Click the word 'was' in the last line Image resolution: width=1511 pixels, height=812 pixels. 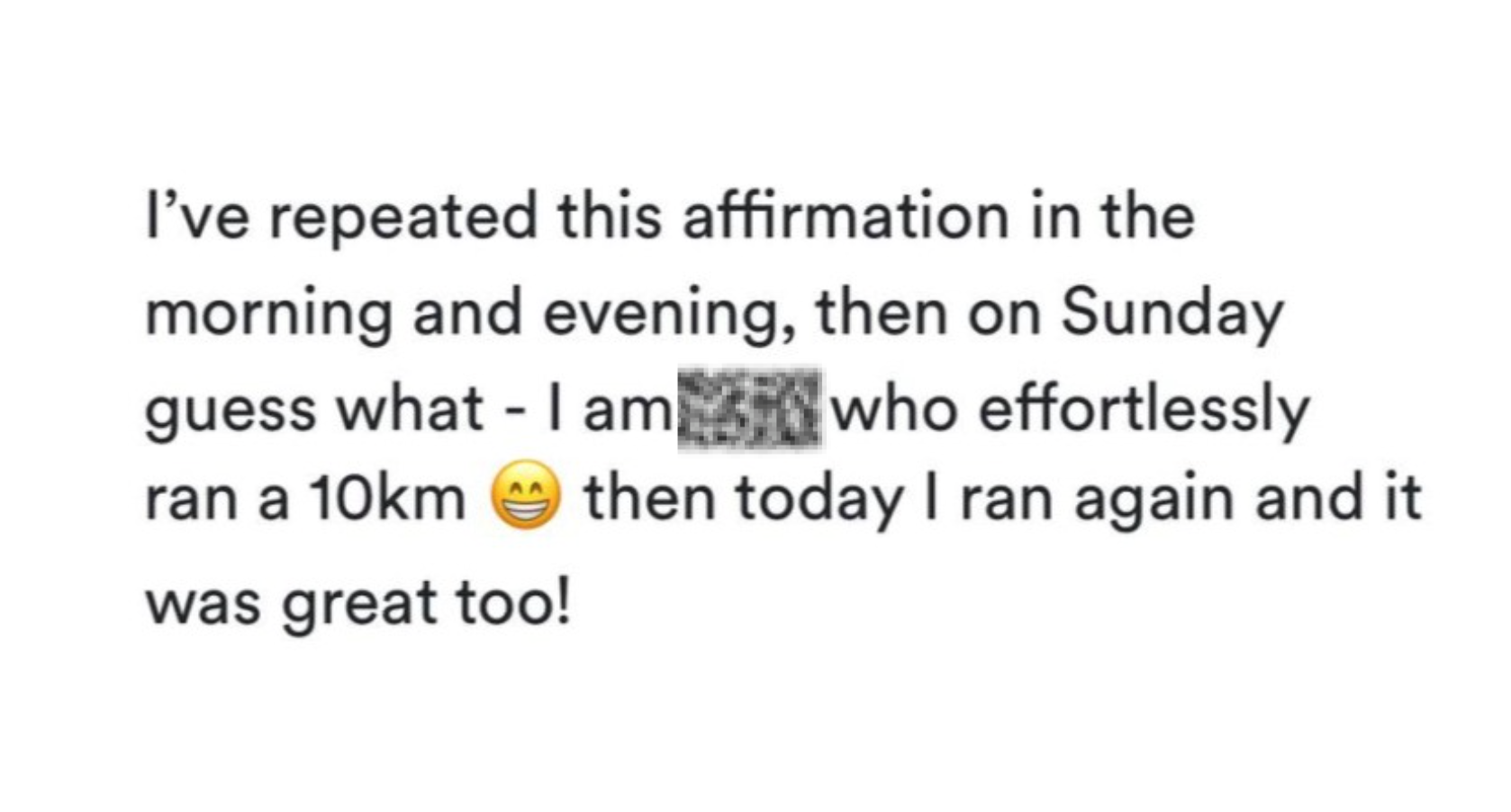pyautogui.click(x=204, y=603)
